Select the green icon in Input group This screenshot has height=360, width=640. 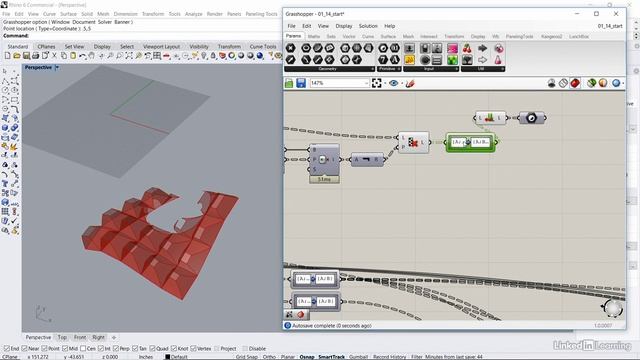point(452,60)
